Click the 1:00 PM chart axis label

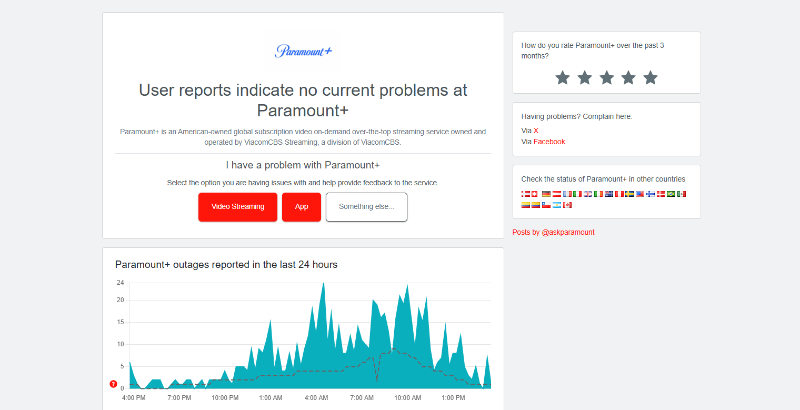click(x=453, y=397)
